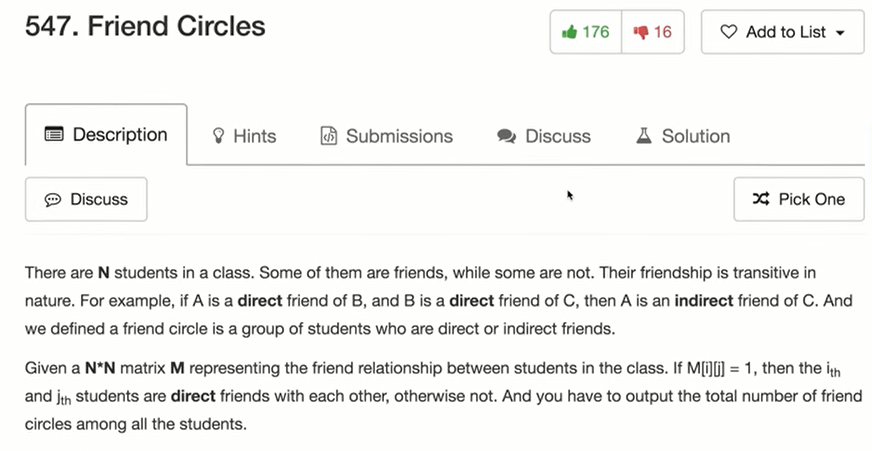This screenshot has height=451, width=872.
Task: Click the shuffle icon on Pick One
Action: pos(761,199)
